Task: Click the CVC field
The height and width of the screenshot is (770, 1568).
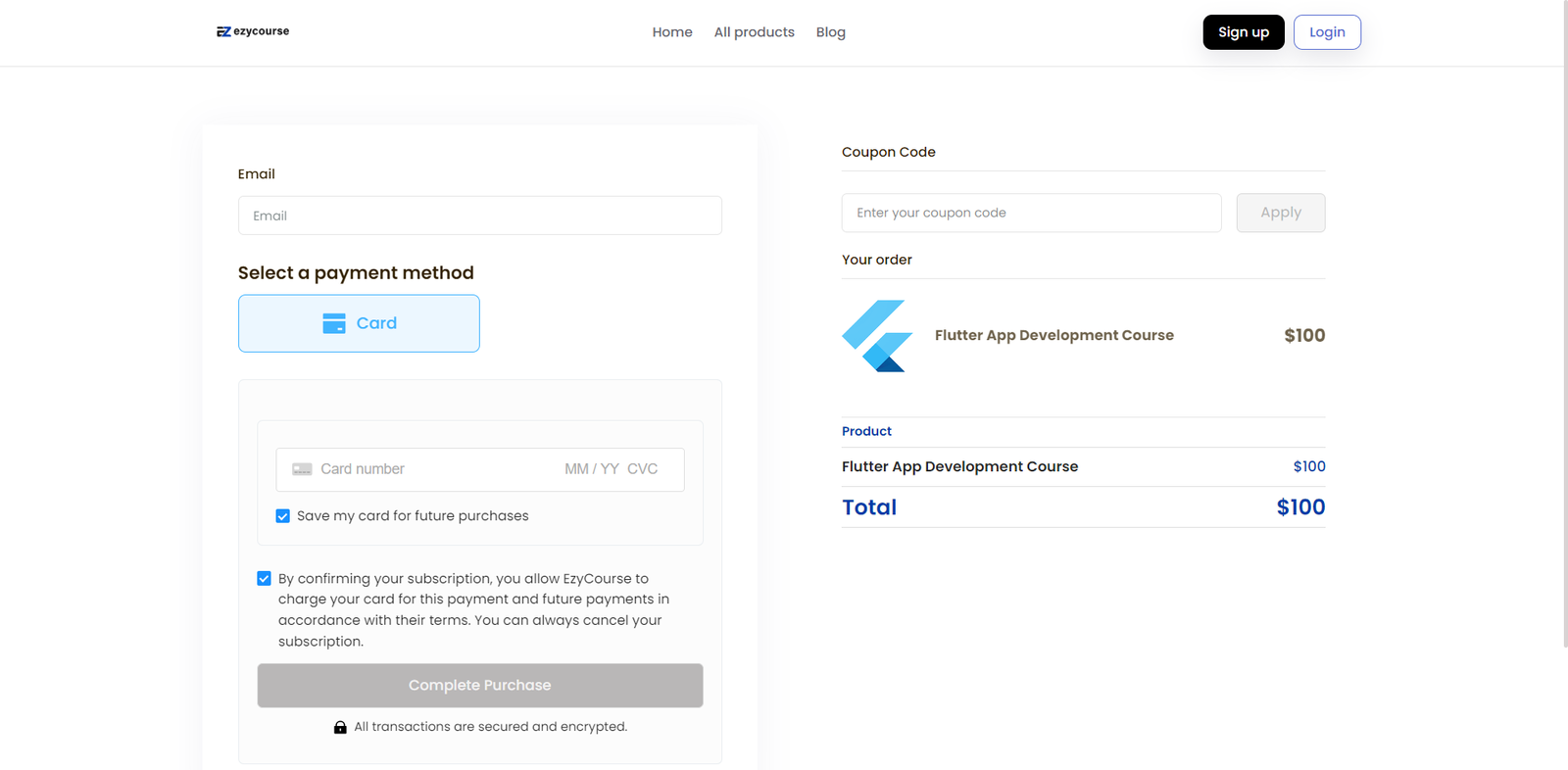Action: pos(643,469)
